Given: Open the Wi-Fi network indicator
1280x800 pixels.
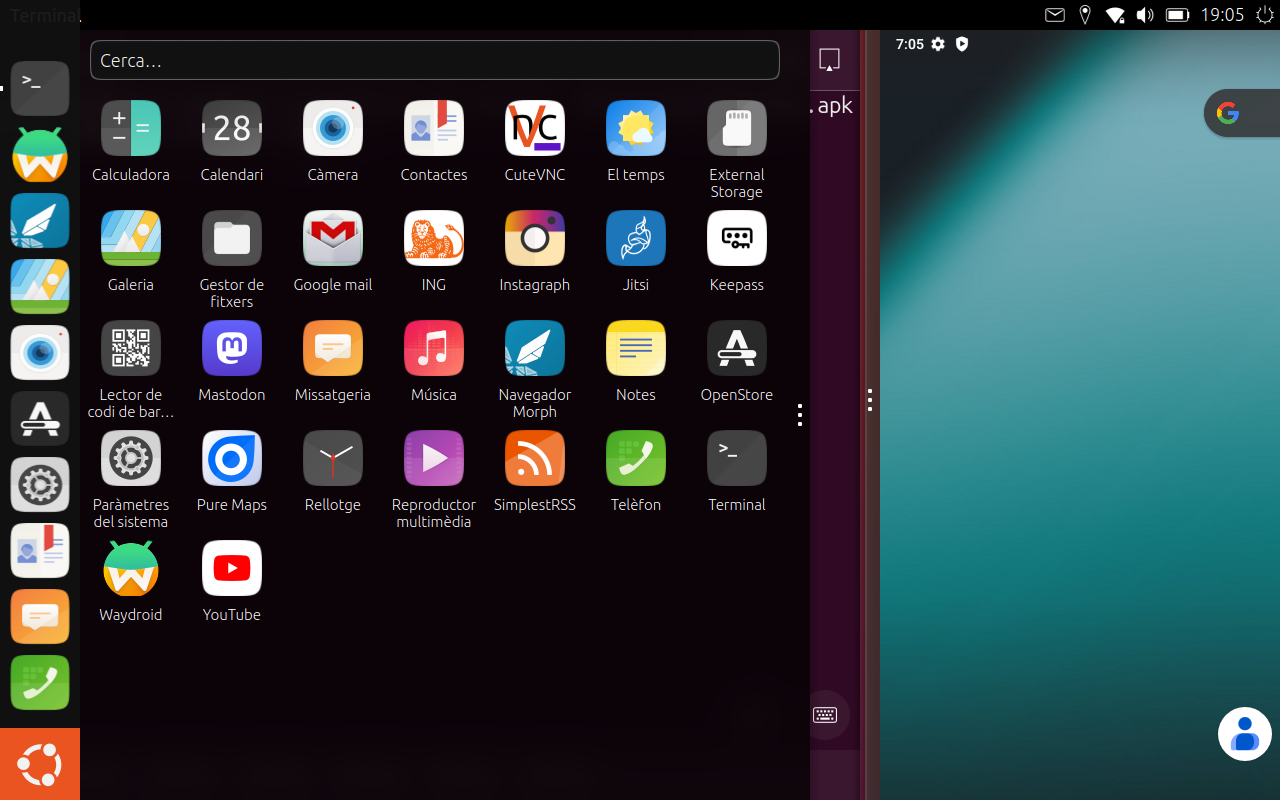Looking at the screenshot, I should tap(1115, 15).
